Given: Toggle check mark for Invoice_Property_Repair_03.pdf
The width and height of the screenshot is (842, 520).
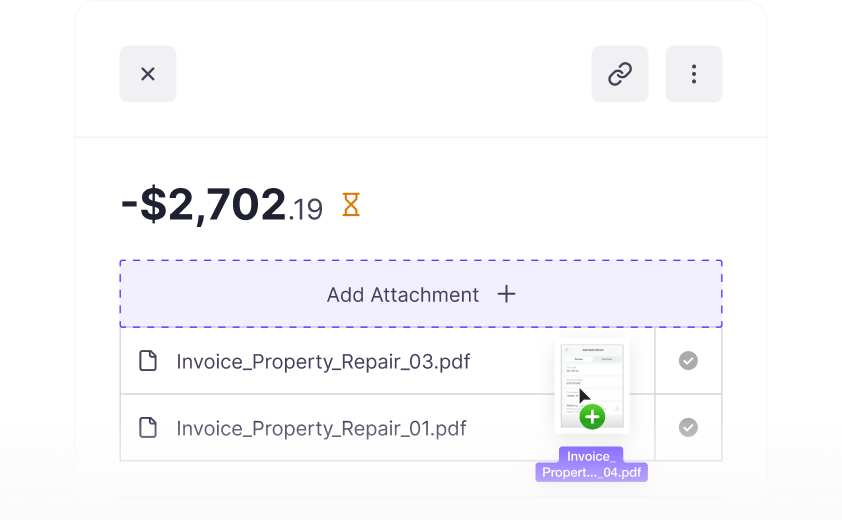Looking at the screenshot, I should (x=688, y=360).
